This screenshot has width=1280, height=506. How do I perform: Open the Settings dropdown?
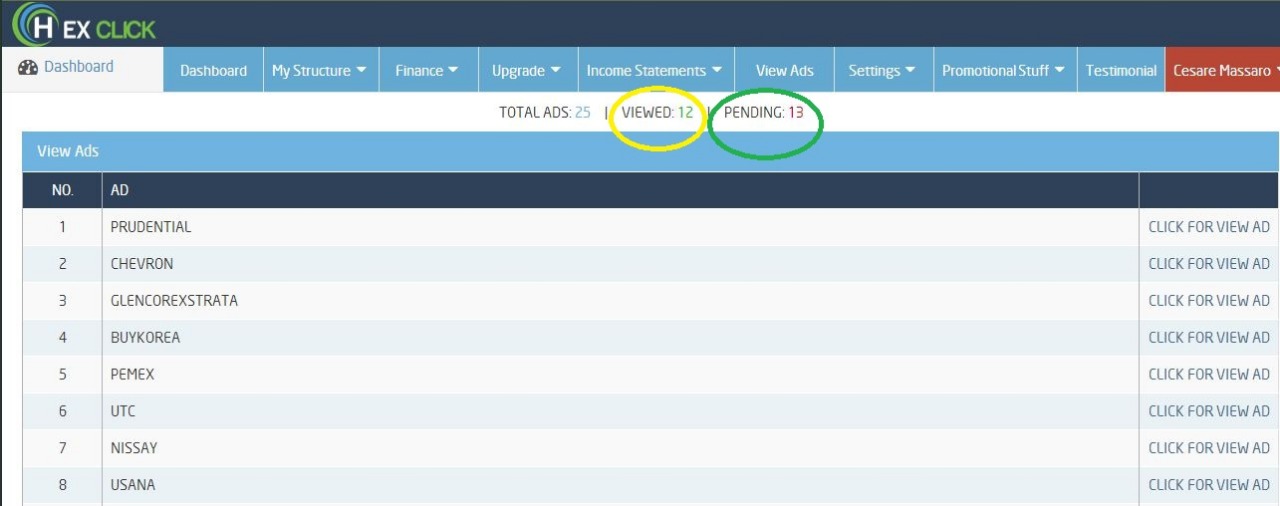coord(881,70)
